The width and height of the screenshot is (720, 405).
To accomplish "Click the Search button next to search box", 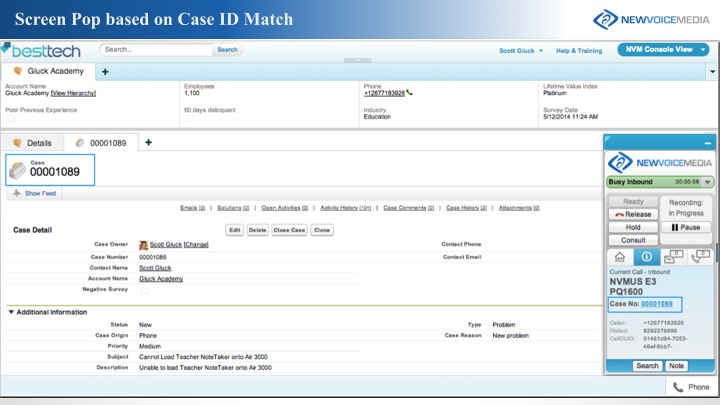I will point(227,50).
